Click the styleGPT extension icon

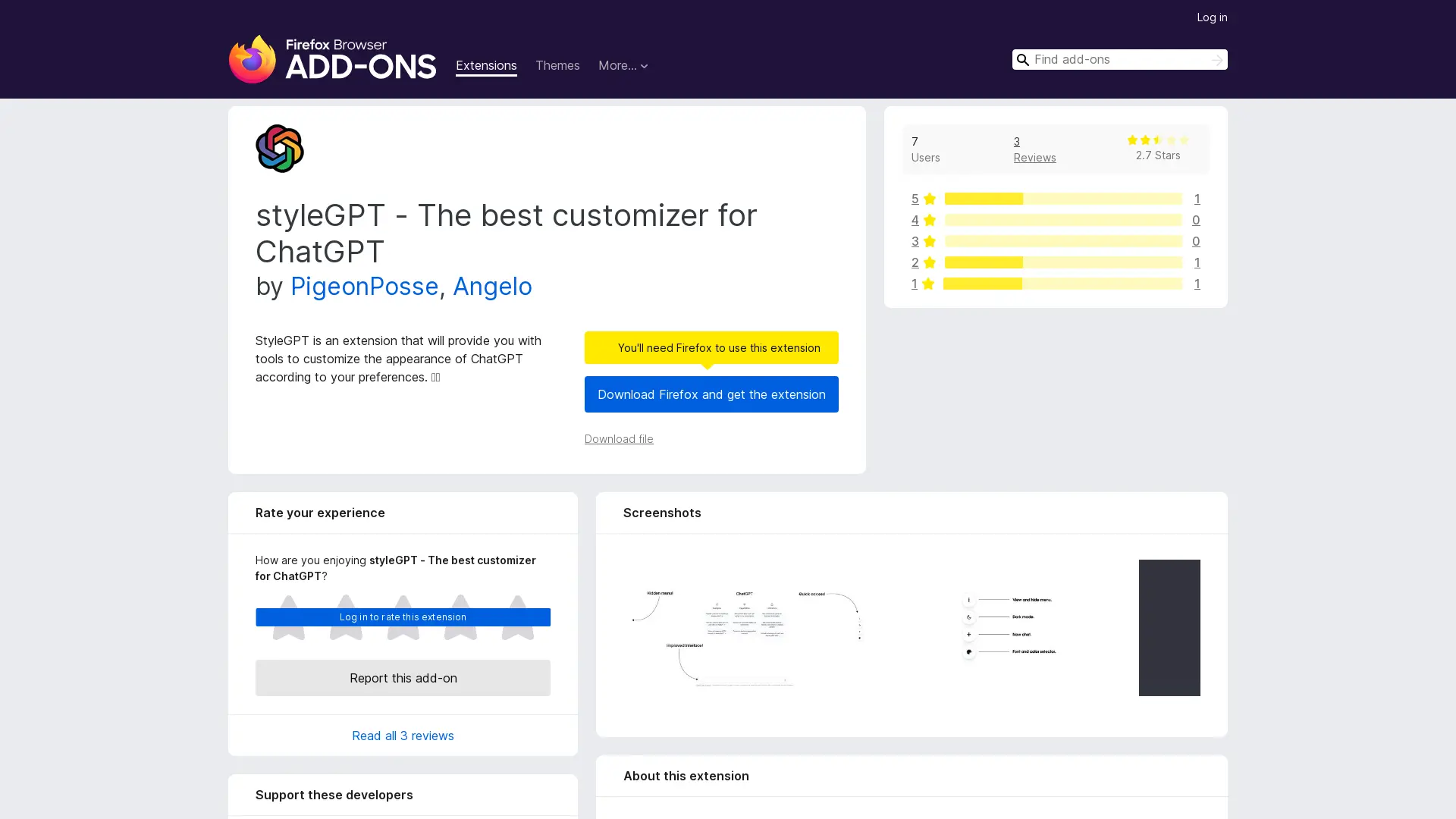pyautogui.click(x=279, y=149)
